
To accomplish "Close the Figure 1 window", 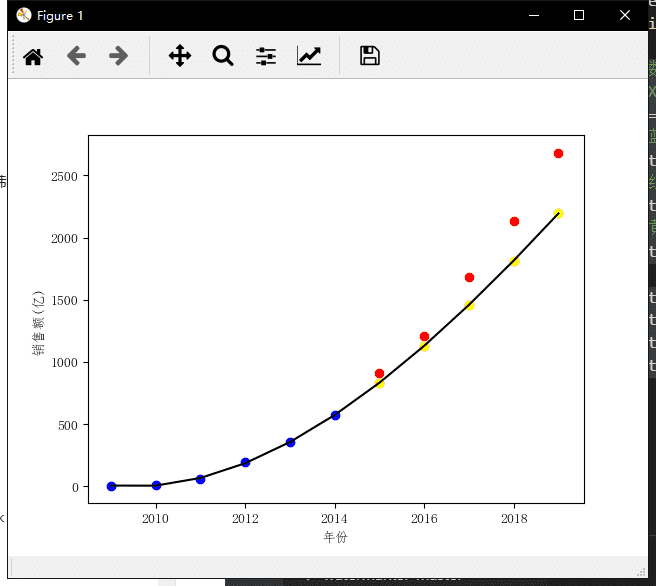I will [625, 15].
